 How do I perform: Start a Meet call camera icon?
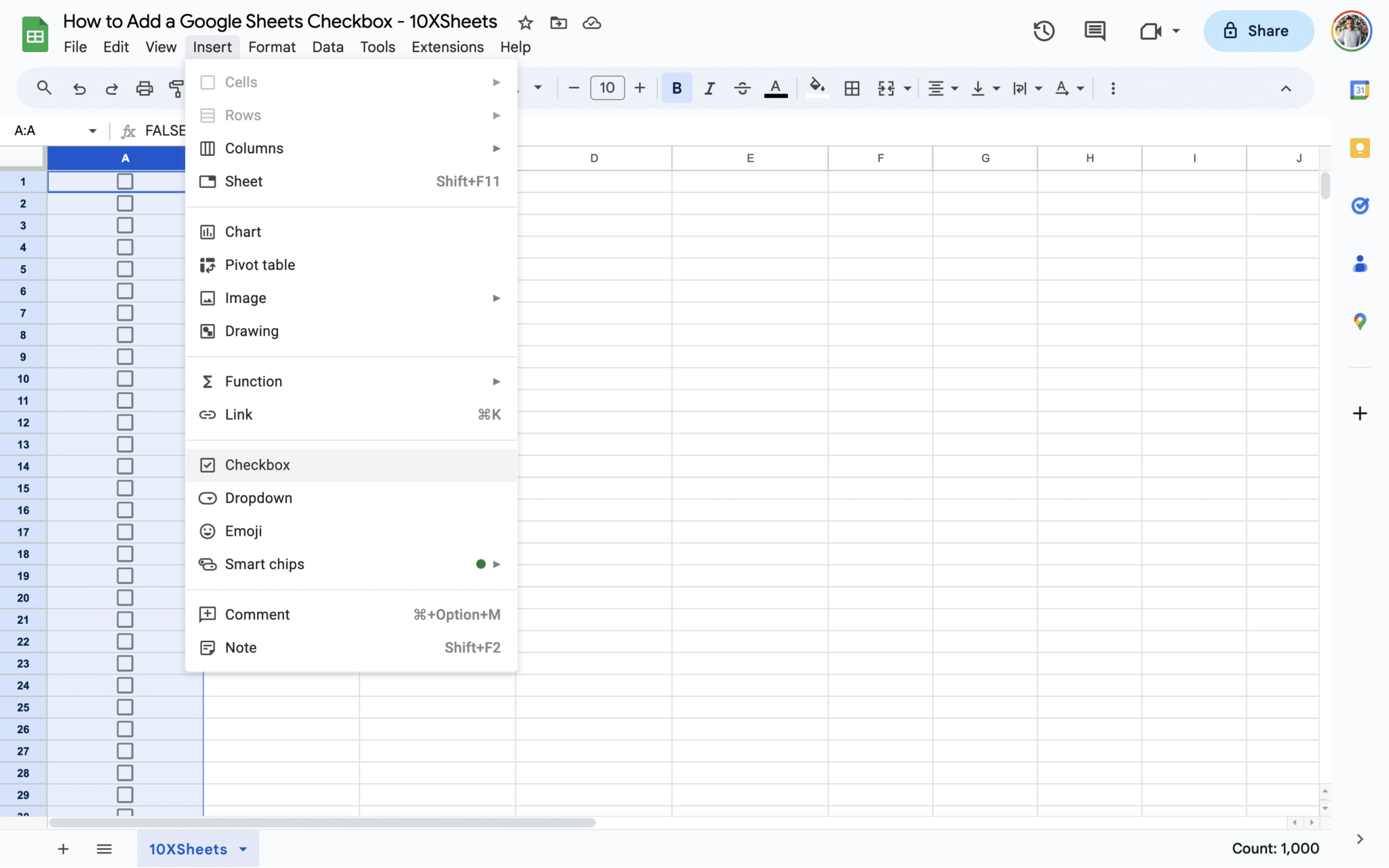pyautogui.click(x=1151, y=31)
